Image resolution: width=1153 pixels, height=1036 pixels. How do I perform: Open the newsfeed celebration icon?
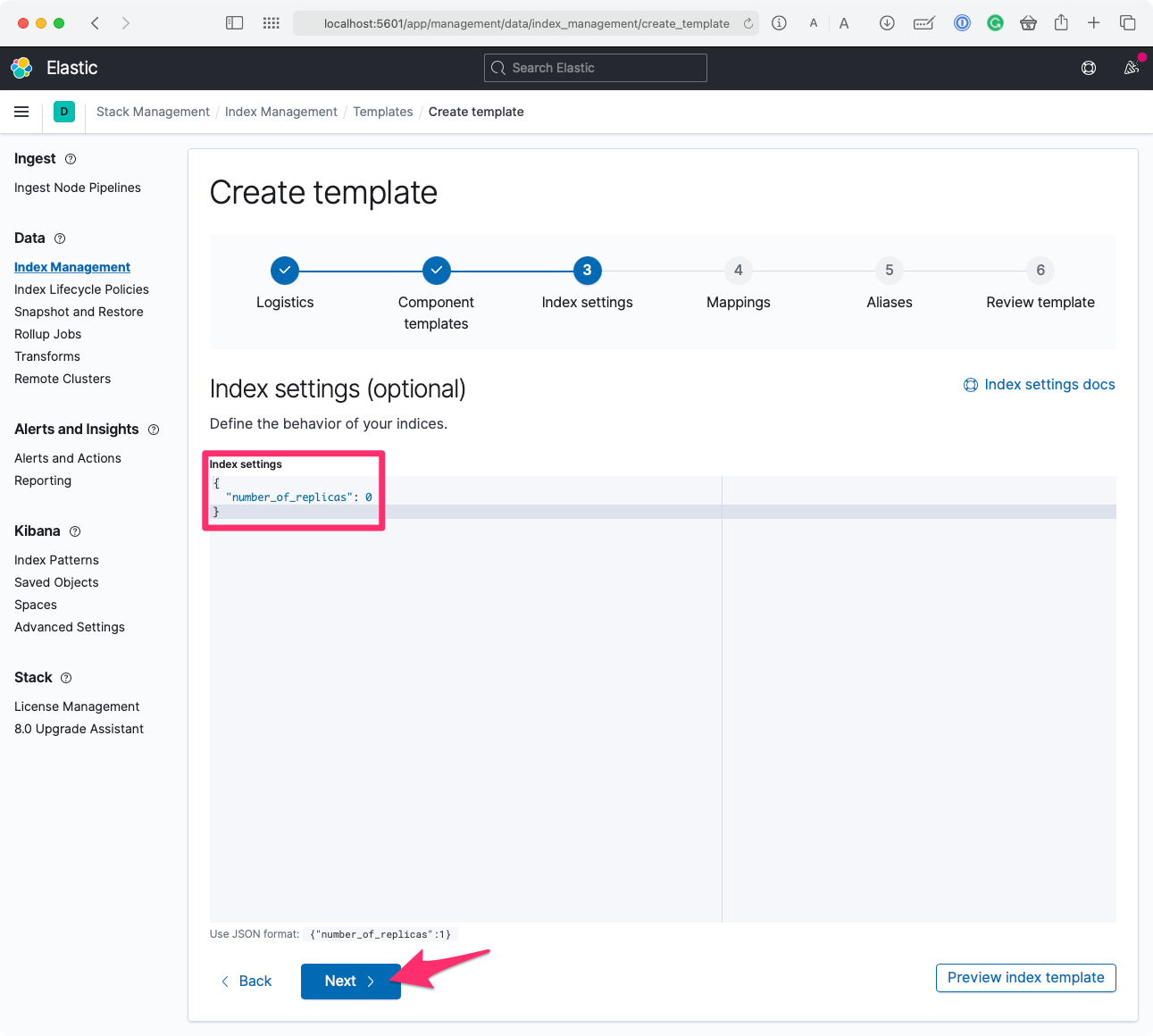tap(1131, 68)
